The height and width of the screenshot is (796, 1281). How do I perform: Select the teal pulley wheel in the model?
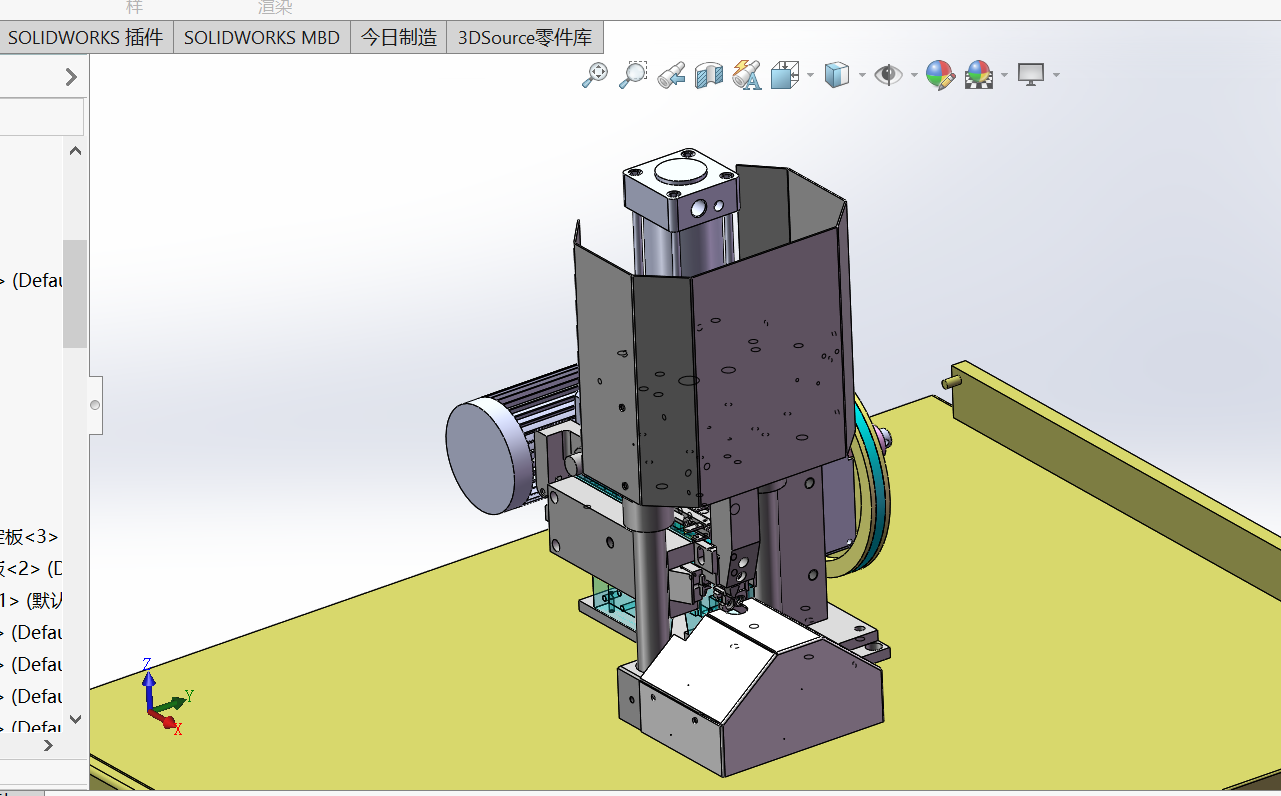pyautogui.click(x=875, y=490)
